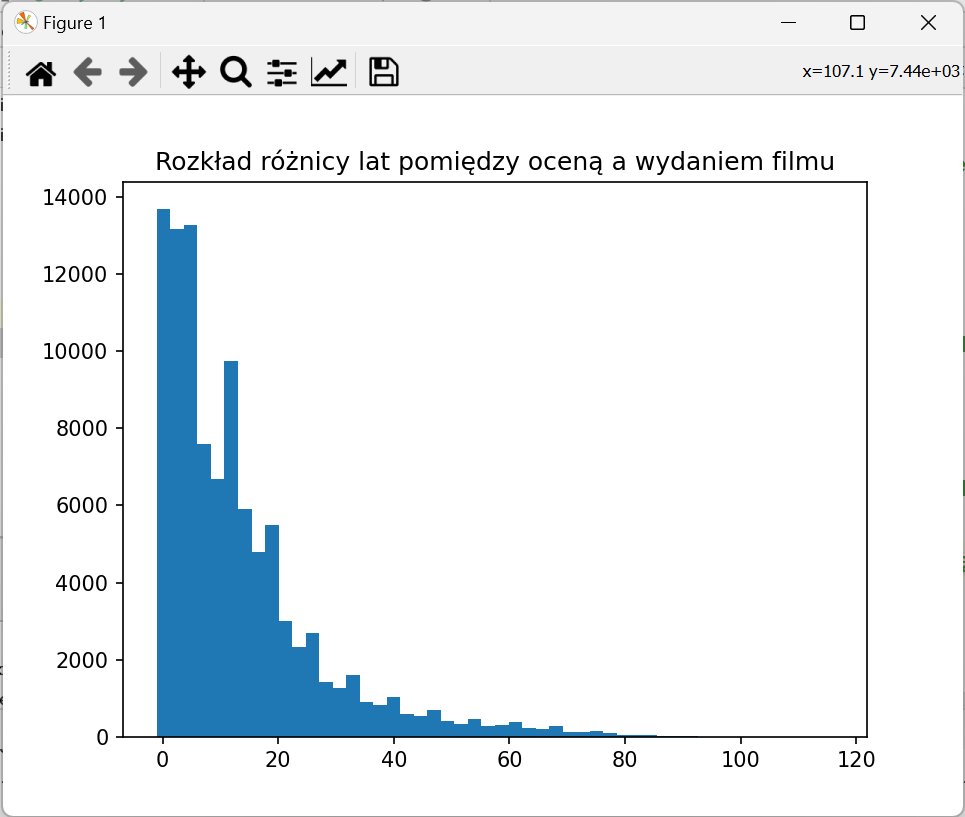Click the matplotlib icon in the title bar
The height and width of the screenshot is (817, 965).
coord(25,22)
